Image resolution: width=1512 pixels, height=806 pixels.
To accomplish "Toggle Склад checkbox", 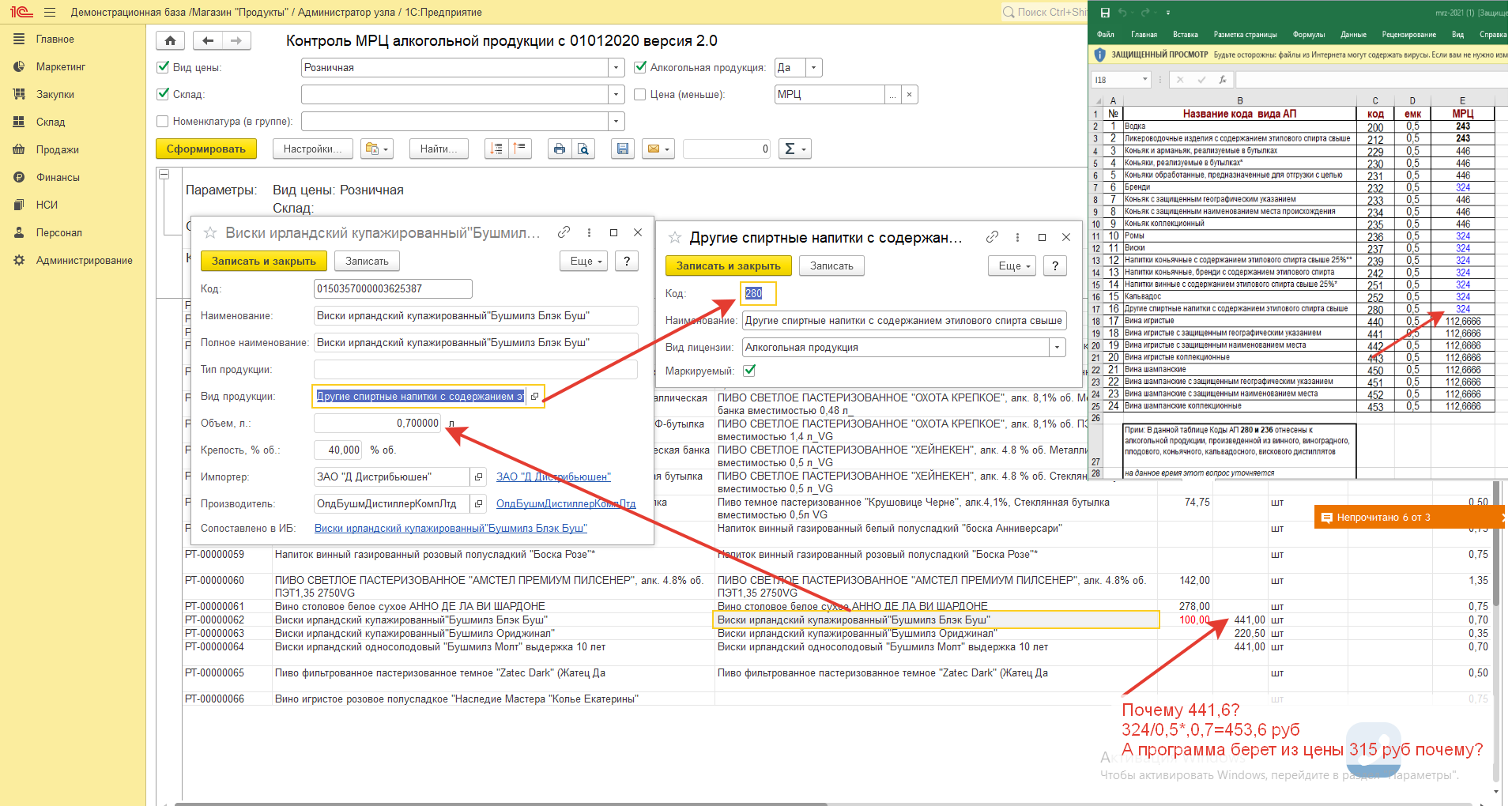I will coord(163,94).
